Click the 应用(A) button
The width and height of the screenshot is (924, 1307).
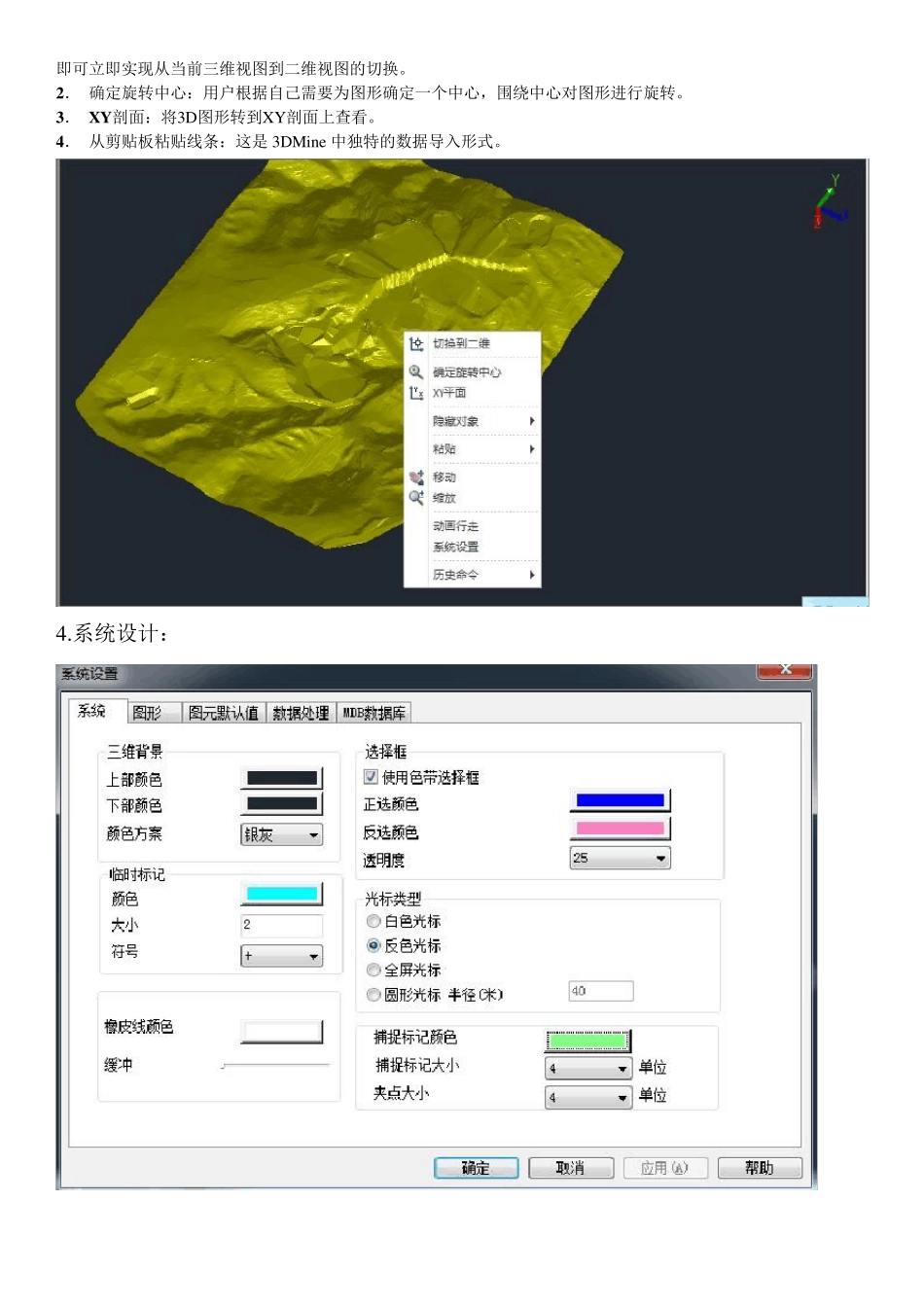coord(665,1168)
